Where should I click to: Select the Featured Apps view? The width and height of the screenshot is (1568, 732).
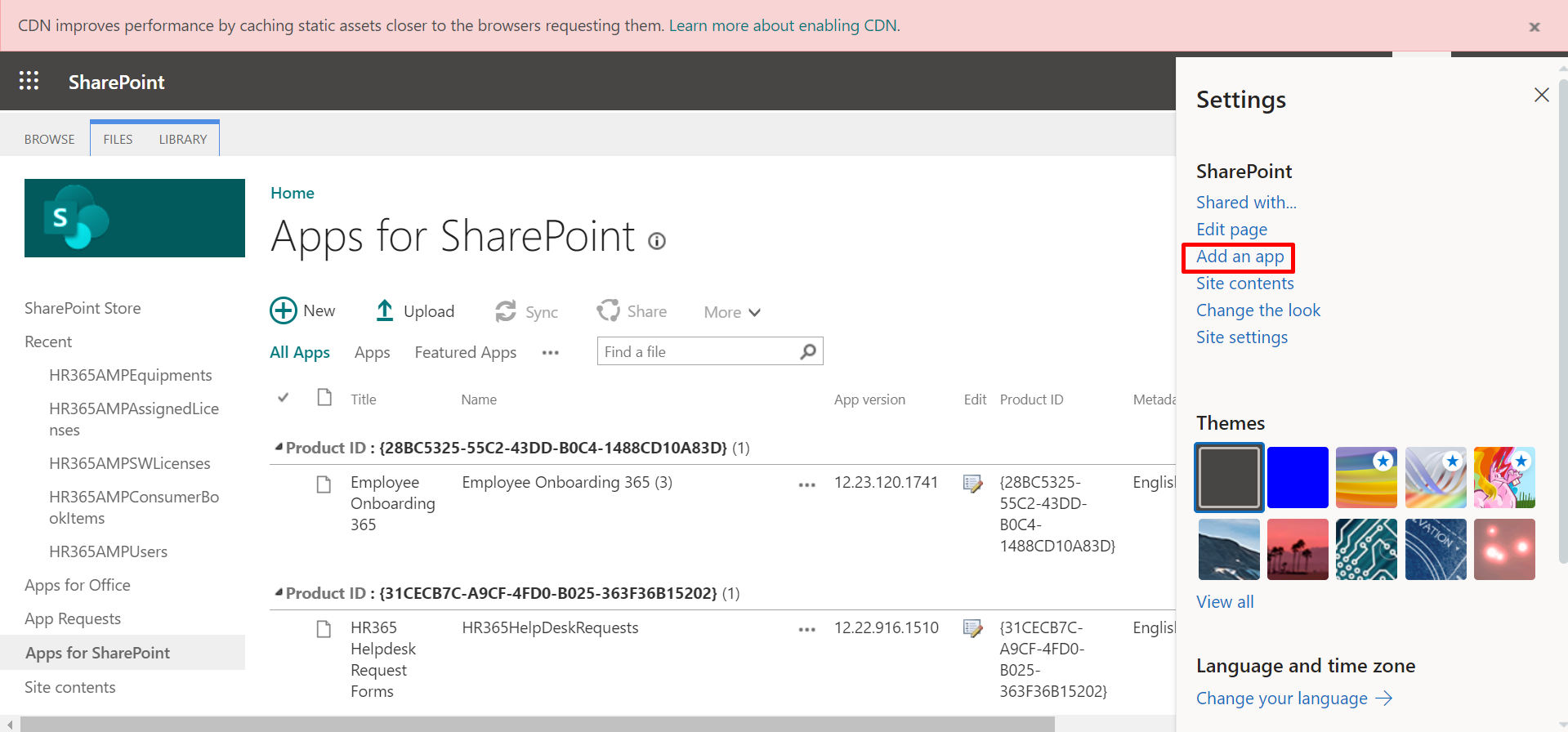[465, 352]
